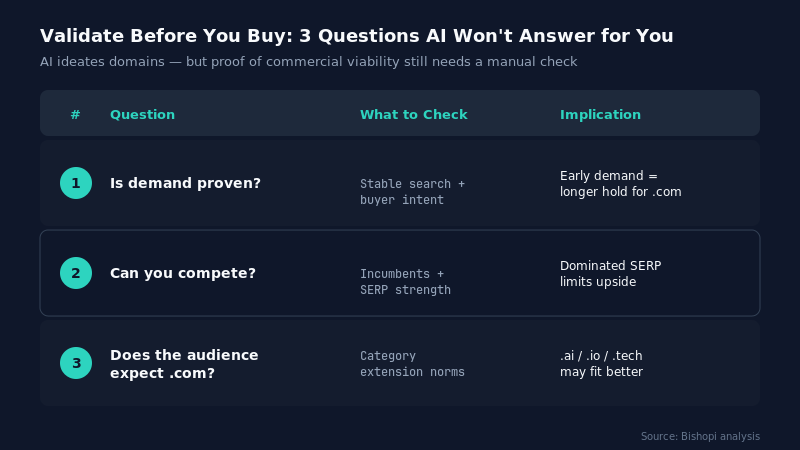Click 'Is demand proven?' question text

click(x=185, y=183)
